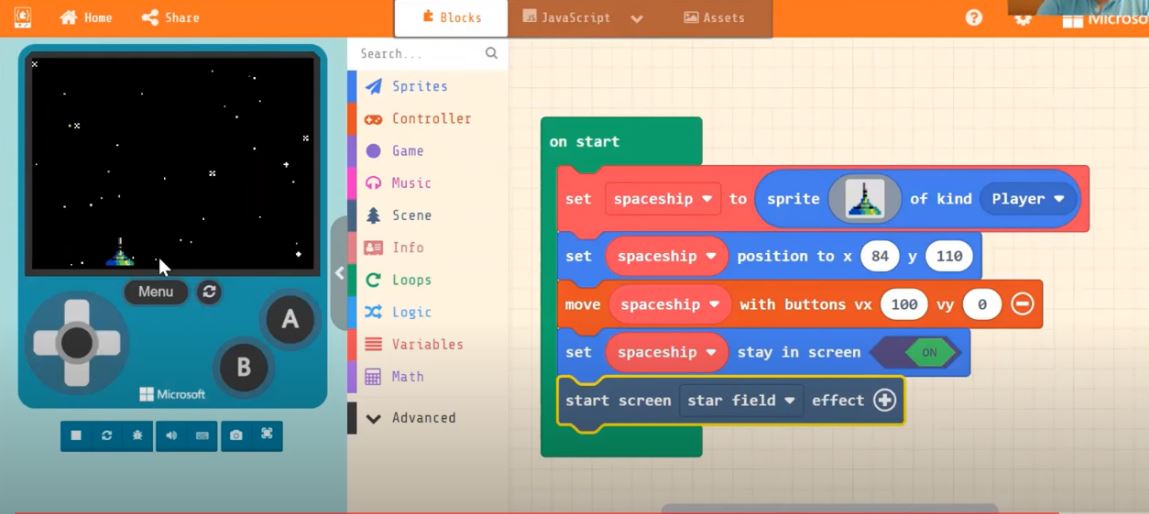Restart the simulator from the toolbar
Screen dimensions: 1149x514
pos(106,436)
